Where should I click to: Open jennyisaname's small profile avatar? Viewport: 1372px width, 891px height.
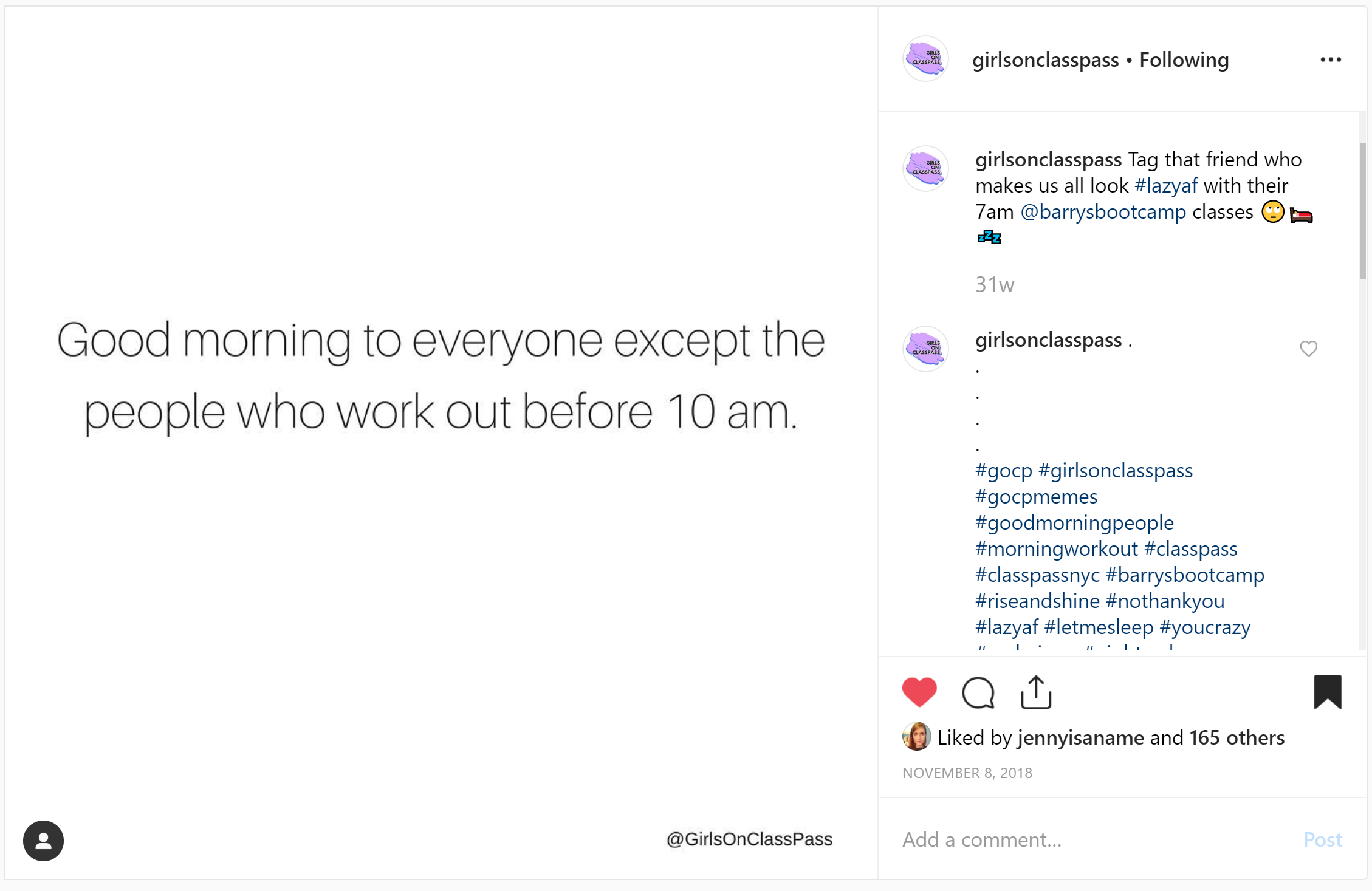916,737
